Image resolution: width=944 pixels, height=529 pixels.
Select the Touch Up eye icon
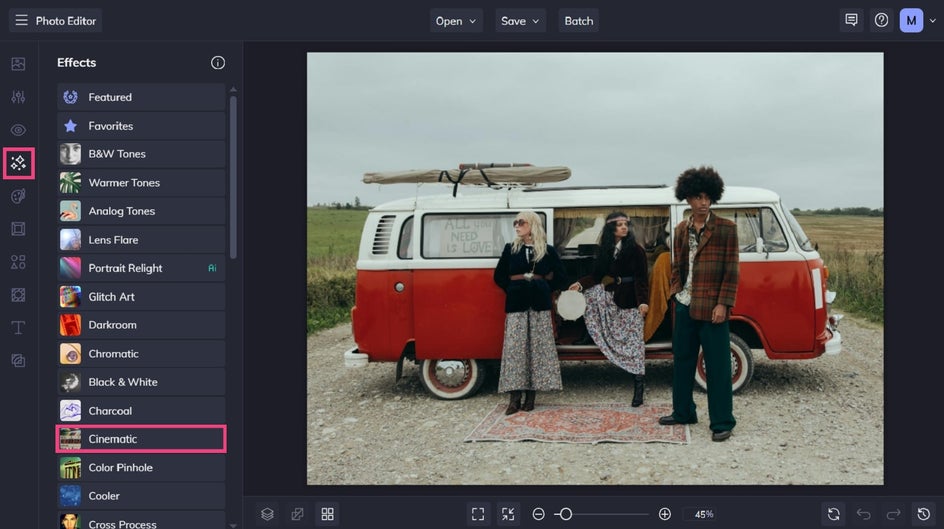pos(18,130)
